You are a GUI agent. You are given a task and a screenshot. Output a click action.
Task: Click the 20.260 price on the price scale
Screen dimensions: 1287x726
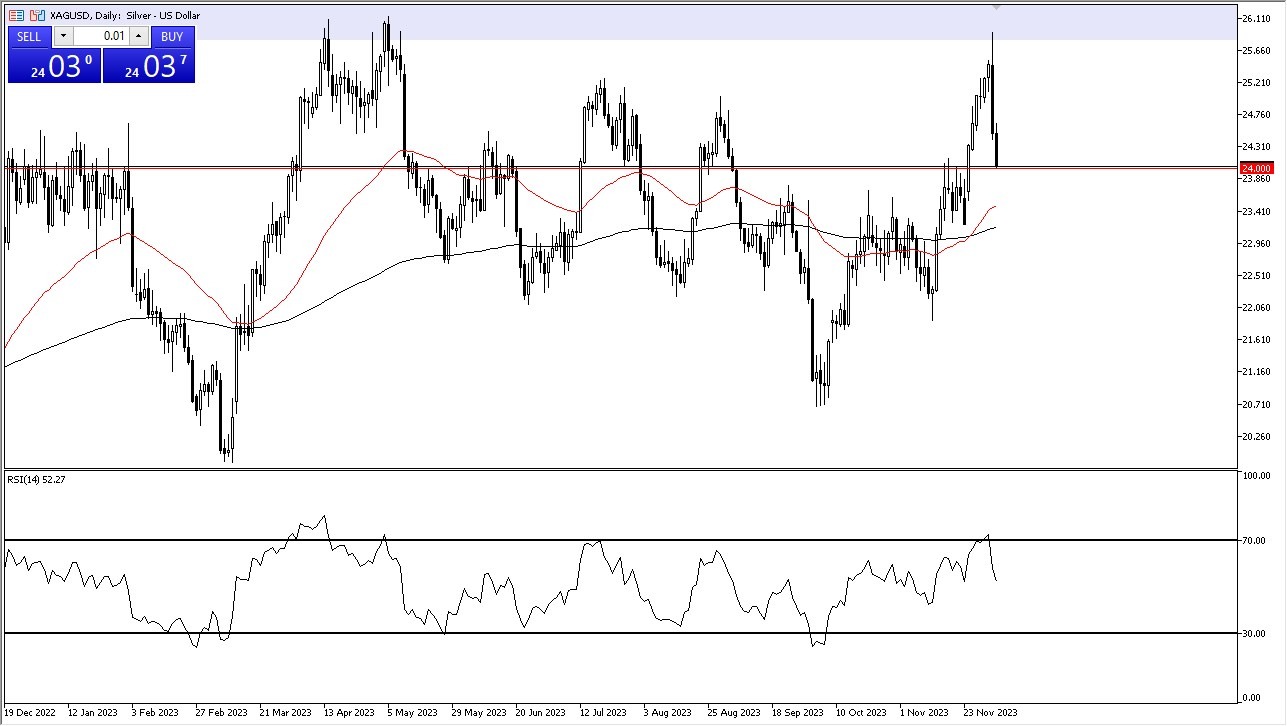(1256, 436)
